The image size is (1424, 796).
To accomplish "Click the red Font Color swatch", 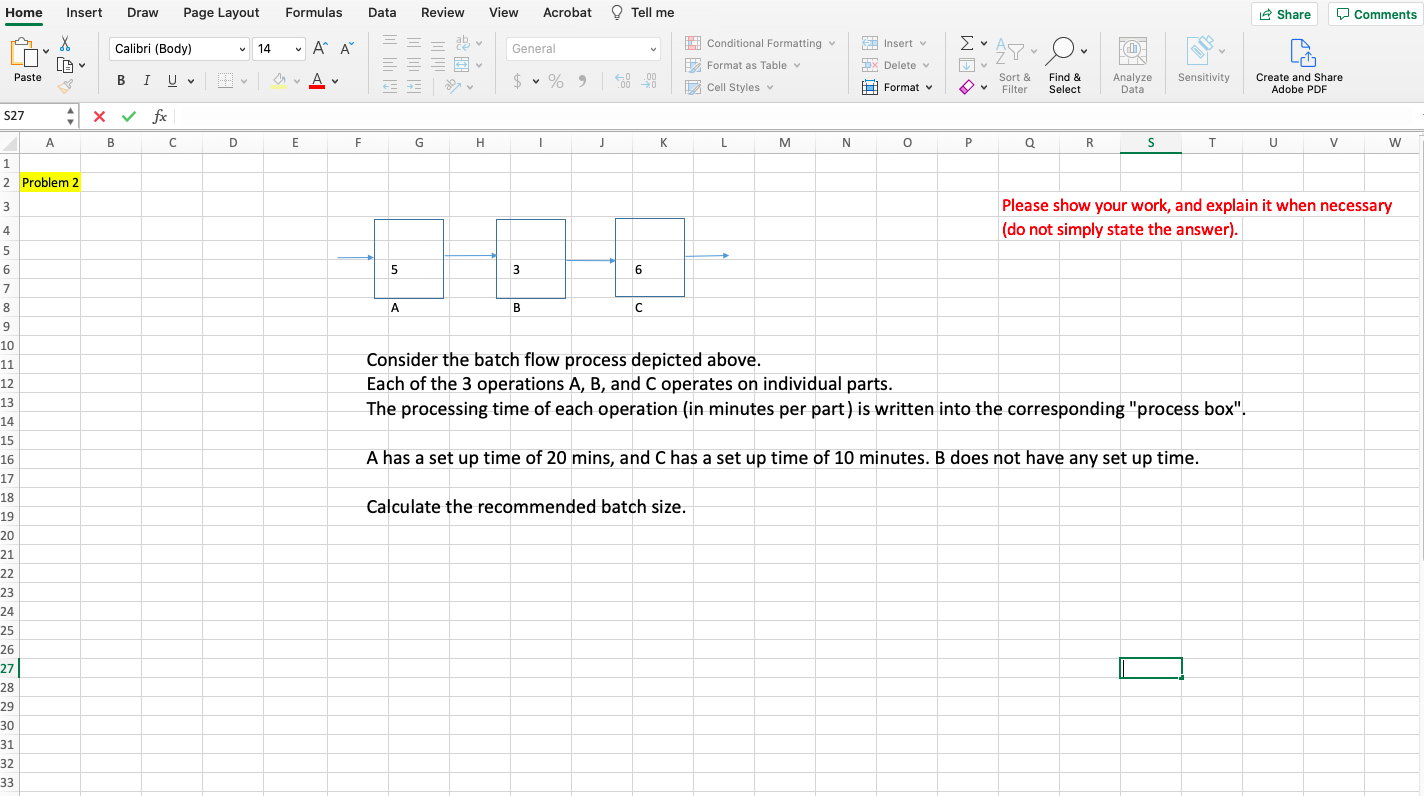I will pyautogui.click(x=316, y=80).
